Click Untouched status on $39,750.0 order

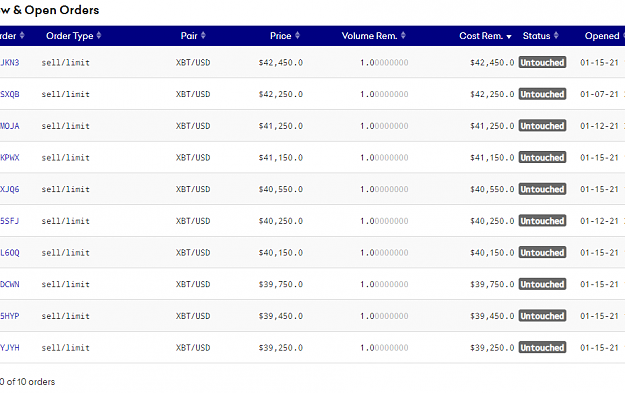542,284
